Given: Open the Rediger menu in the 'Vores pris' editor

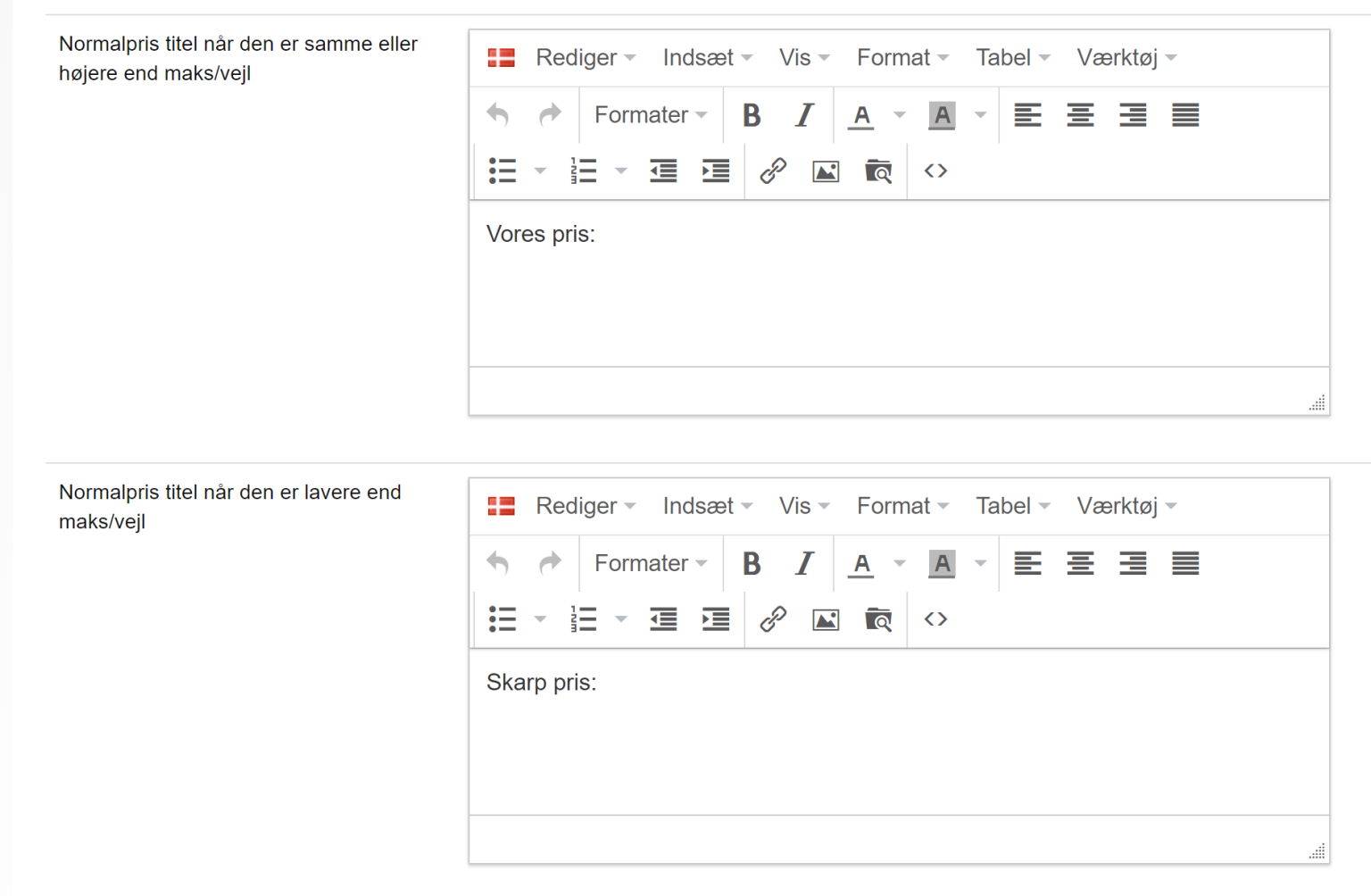Looking at the screenshot, I should coord(586,58).
